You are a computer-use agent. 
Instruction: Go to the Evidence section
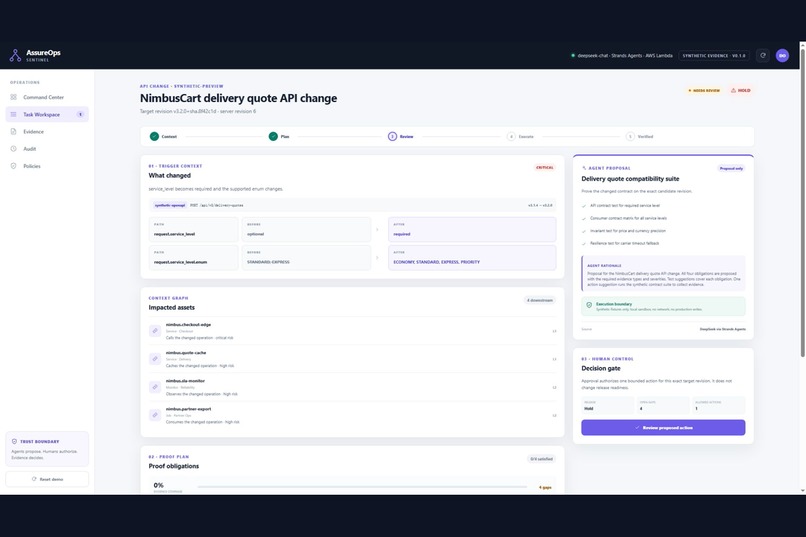tap(47, 132)
